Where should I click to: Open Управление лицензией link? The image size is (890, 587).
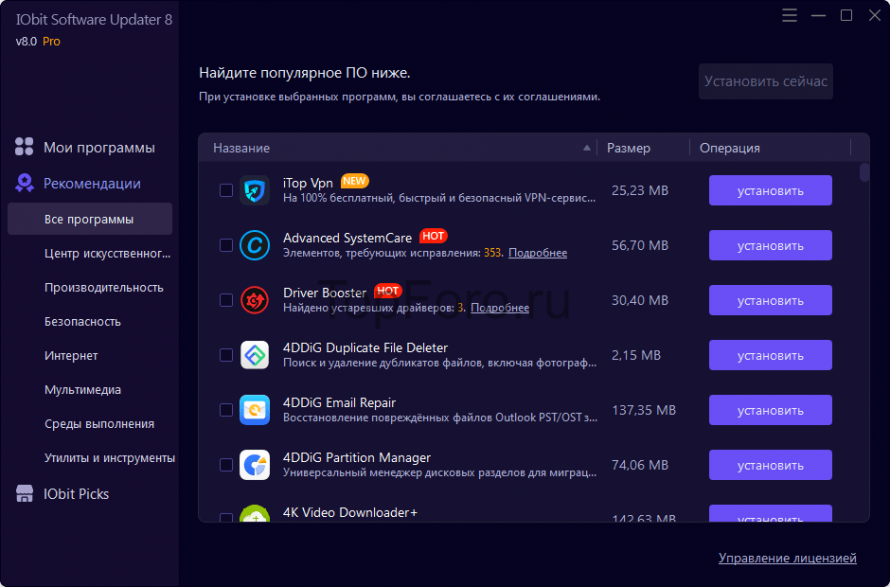point(787,558)
